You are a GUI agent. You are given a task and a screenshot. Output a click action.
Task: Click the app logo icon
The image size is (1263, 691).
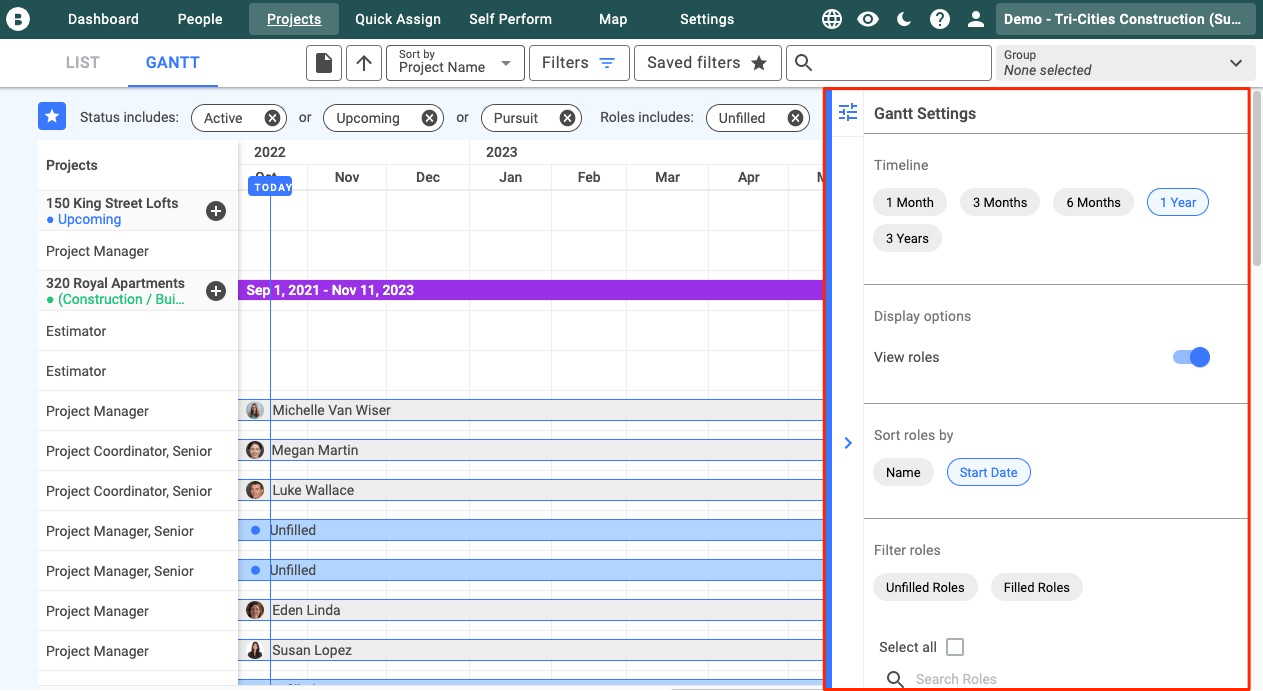pos(18,19)
